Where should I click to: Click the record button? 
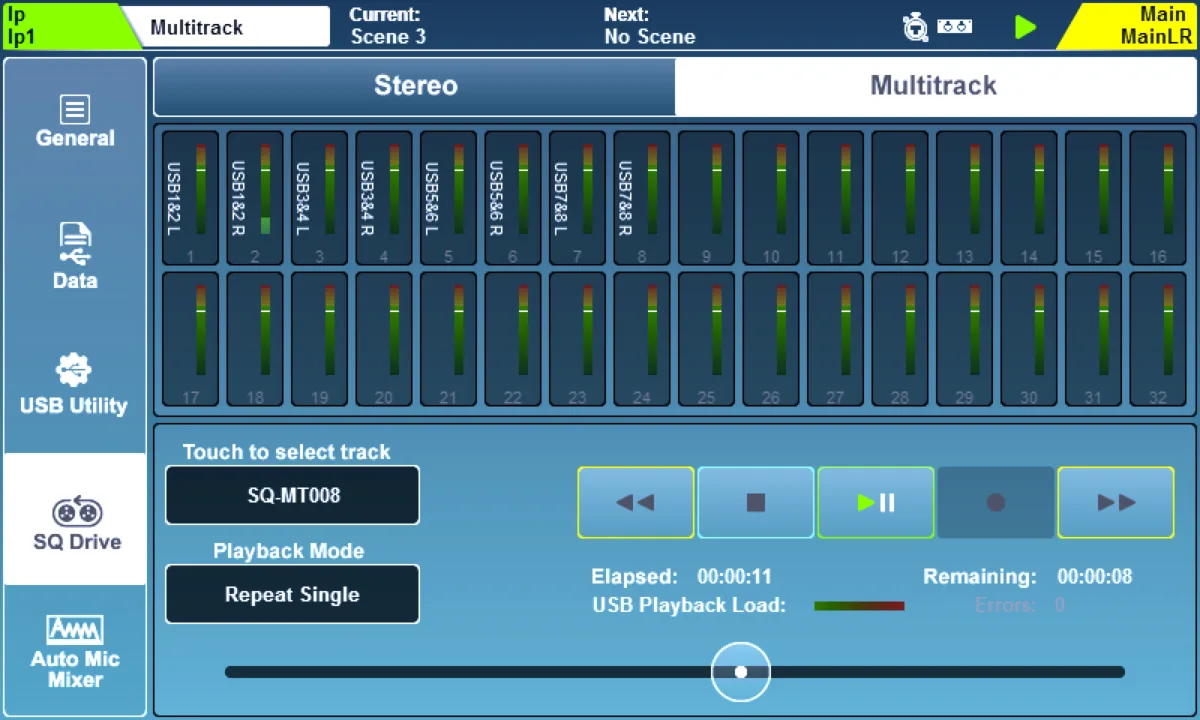996,502
